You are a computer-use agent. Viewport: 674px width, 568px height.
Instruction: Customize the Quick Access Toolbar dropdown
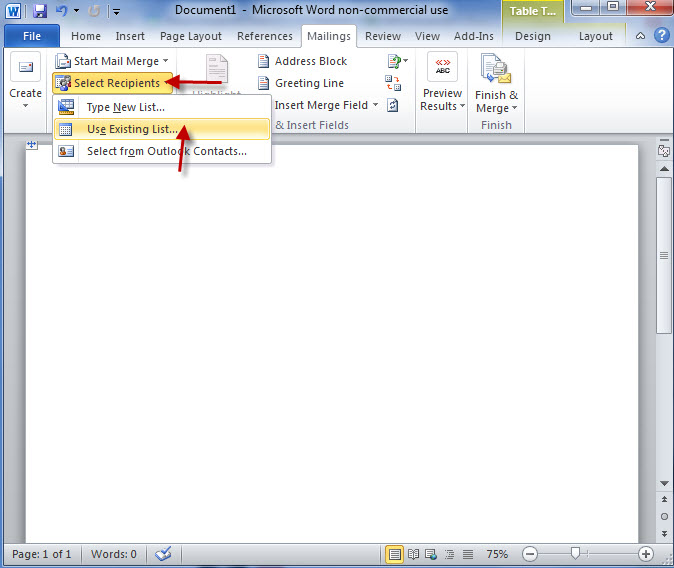[x=116, y=12]
